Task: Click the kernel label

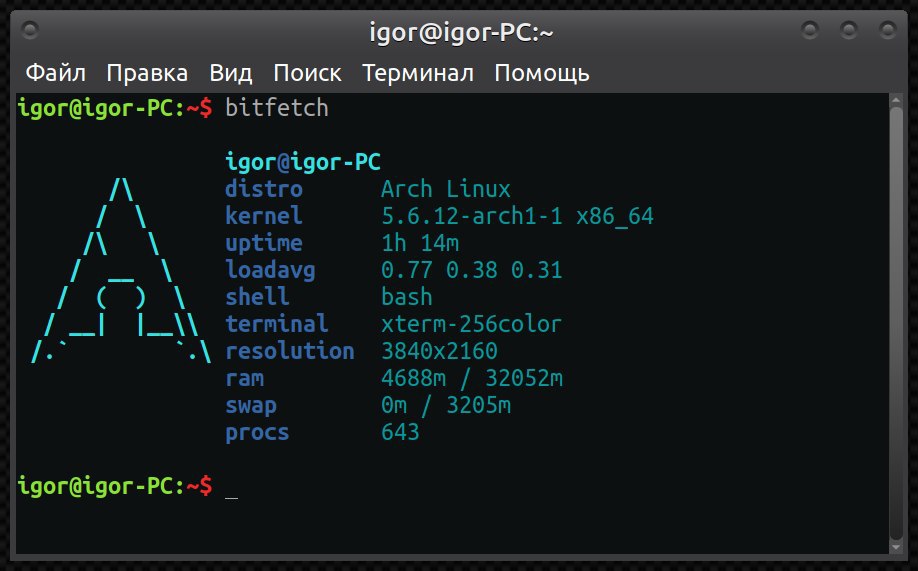Action: 264,216
